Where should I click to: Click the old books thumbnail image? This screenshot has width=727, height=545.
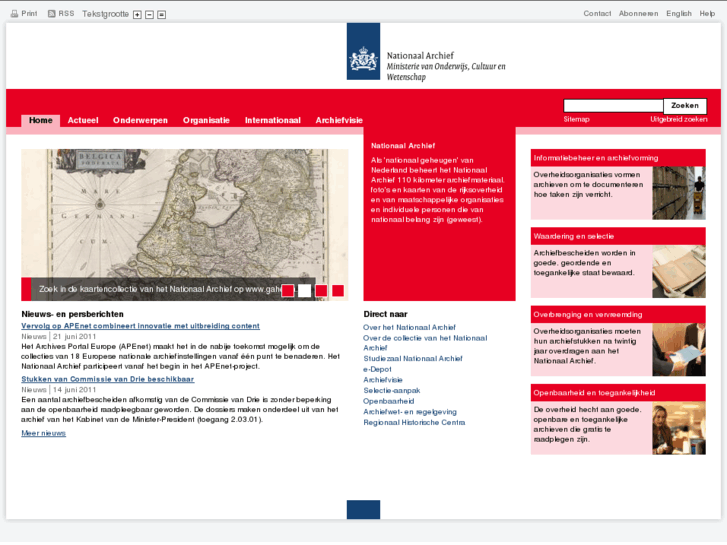tap(679, 271)
